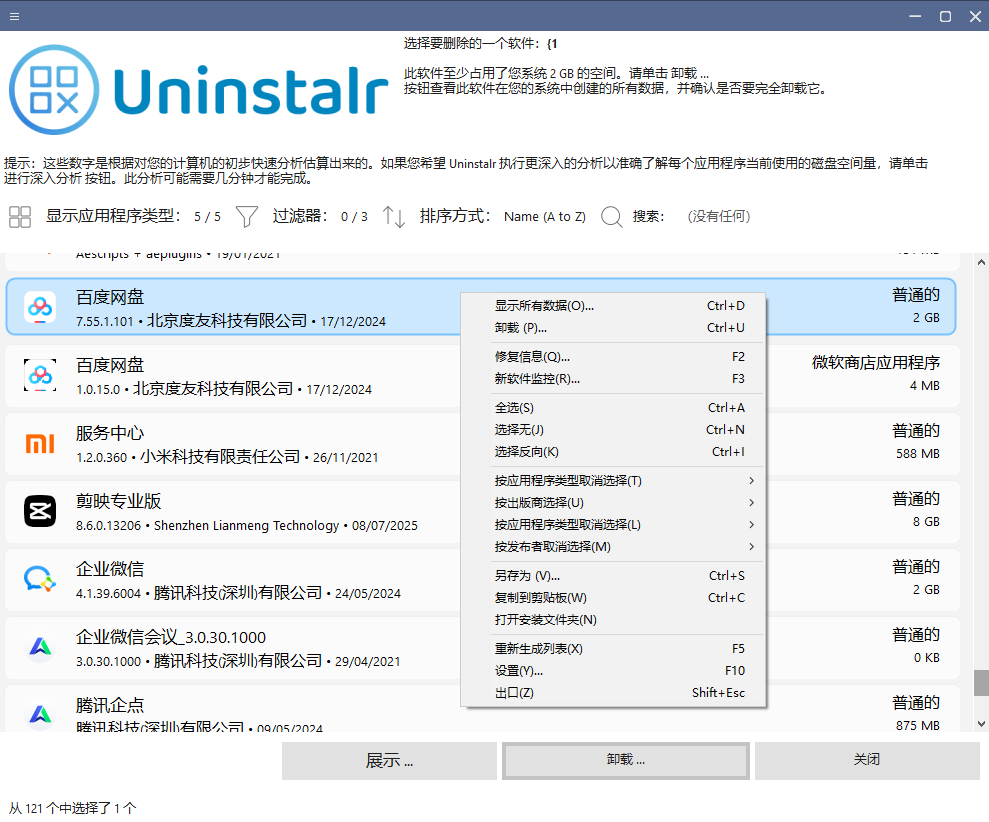
Task: Click the application types grid icon
Action: (20, 216)
